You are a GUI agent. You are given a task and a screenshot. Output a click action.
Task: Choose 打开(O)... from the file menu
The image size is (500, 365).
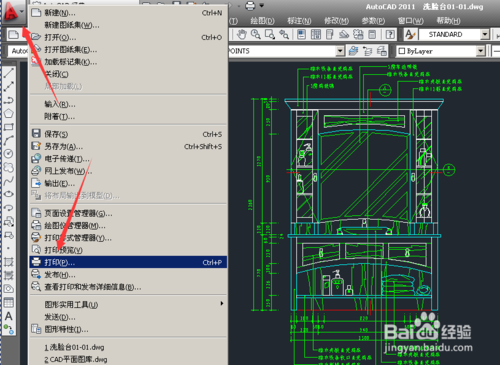click(128, 37)
